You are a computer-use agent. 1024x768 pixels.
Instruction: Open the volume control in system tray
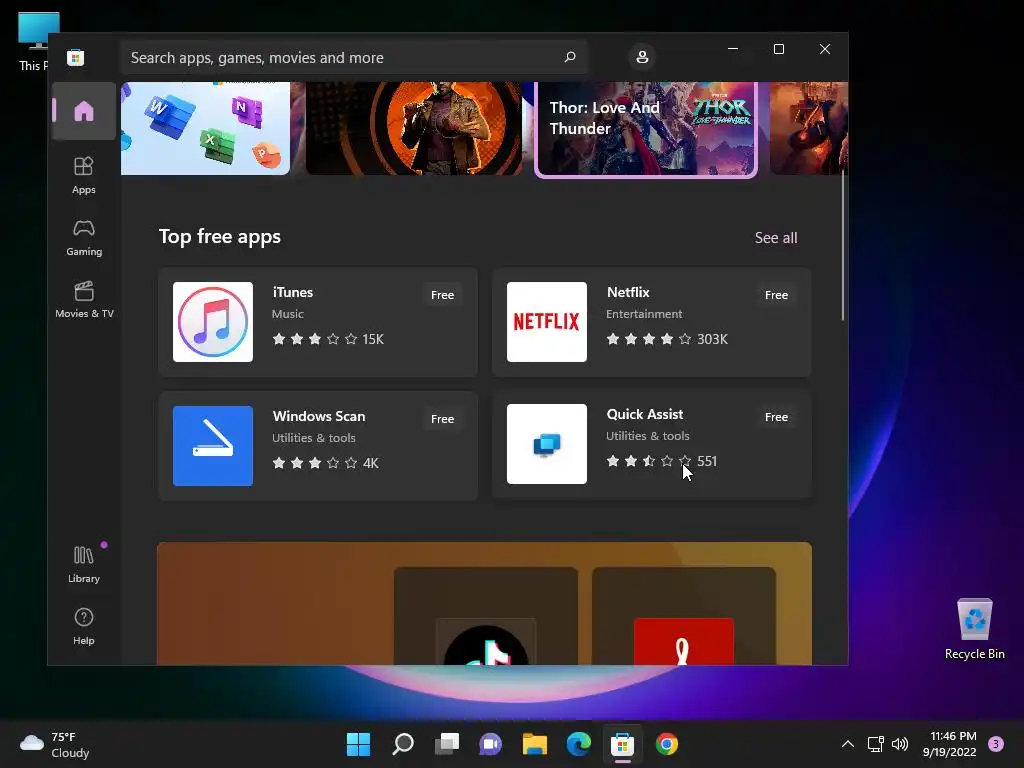coord(900,744)
